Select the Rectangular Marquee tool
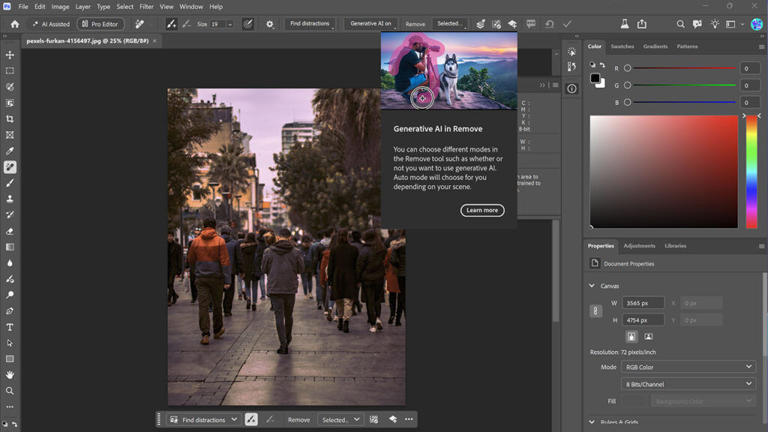The width and height of the screenshot is (768, 432). click(x=10, y=71)
